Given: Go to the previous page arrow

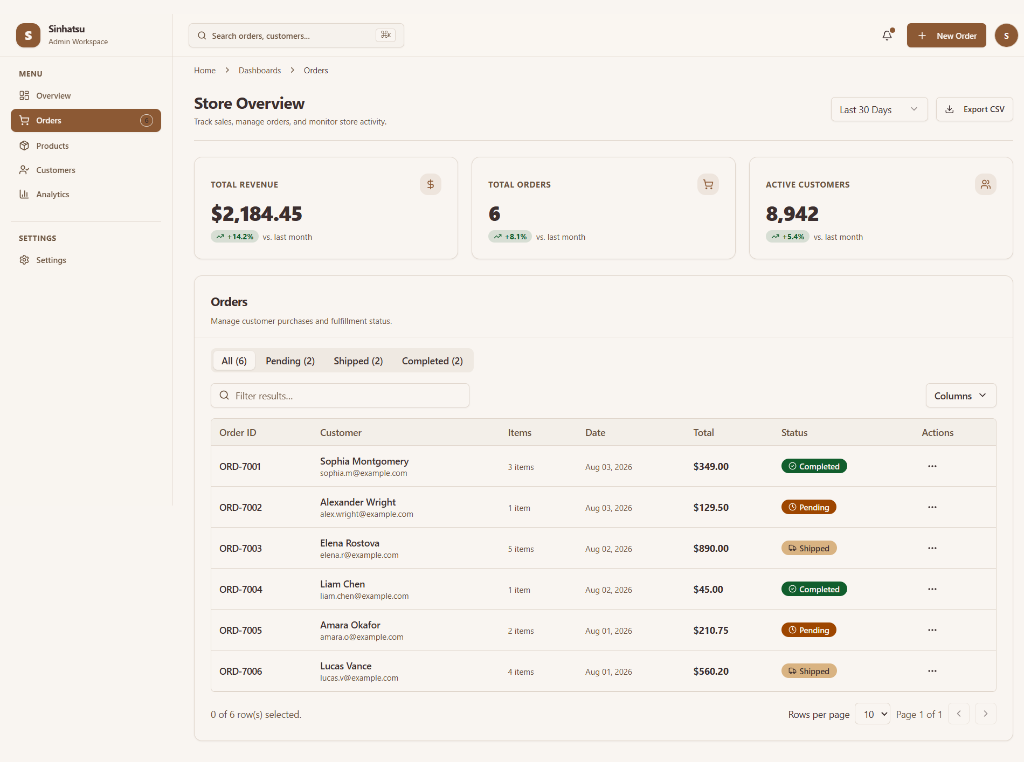Looking at the screenshot, I should pos(959,714).
